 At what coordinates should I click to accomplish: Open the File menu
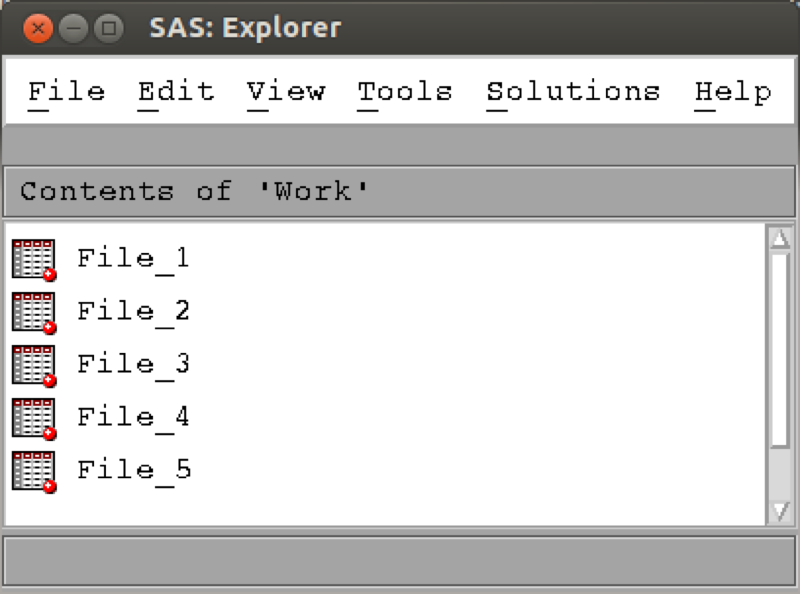click(x=67, y=93)
